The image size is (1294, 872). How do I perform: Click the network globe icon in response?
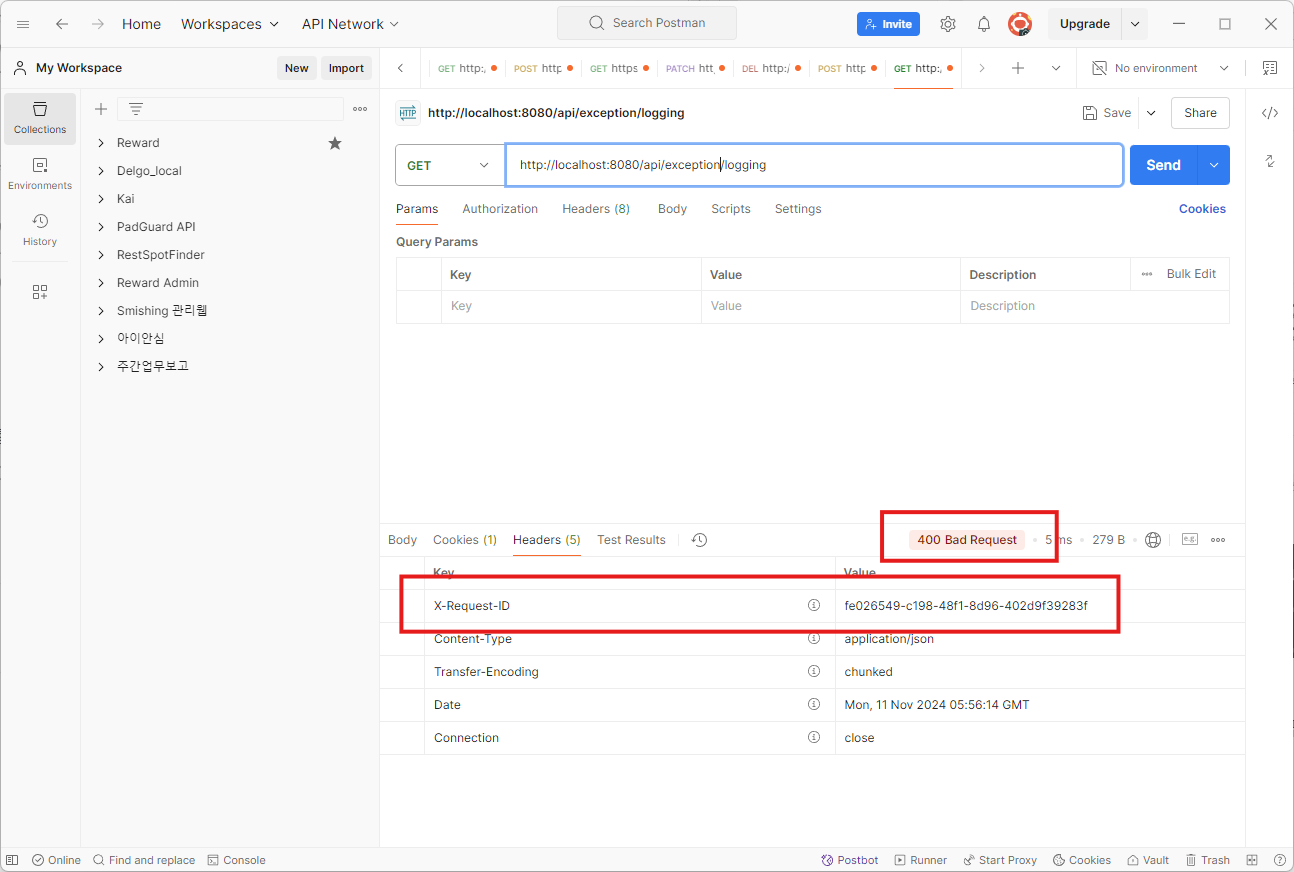1153,540
